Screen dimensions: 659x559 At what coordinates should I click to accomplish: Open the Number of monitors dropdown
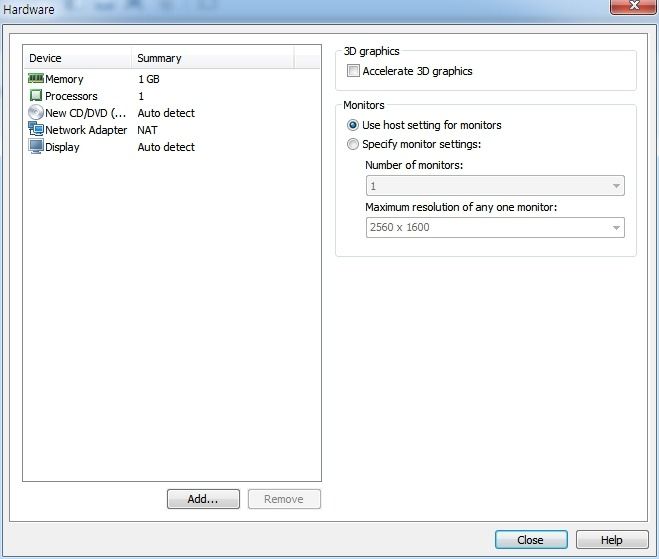pyautogui.click(x=495, y=186)
